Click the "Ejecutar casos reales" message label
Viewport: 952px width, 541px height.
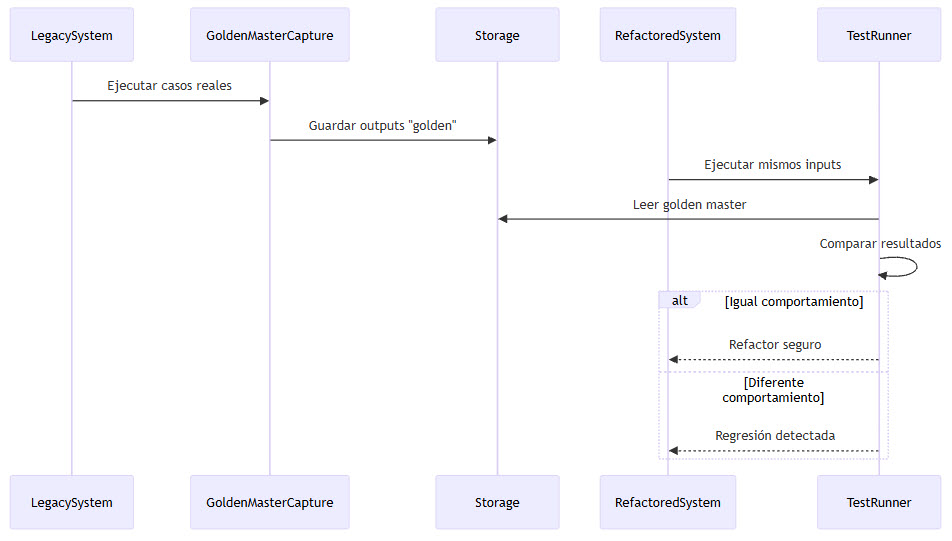pos(170,86)
